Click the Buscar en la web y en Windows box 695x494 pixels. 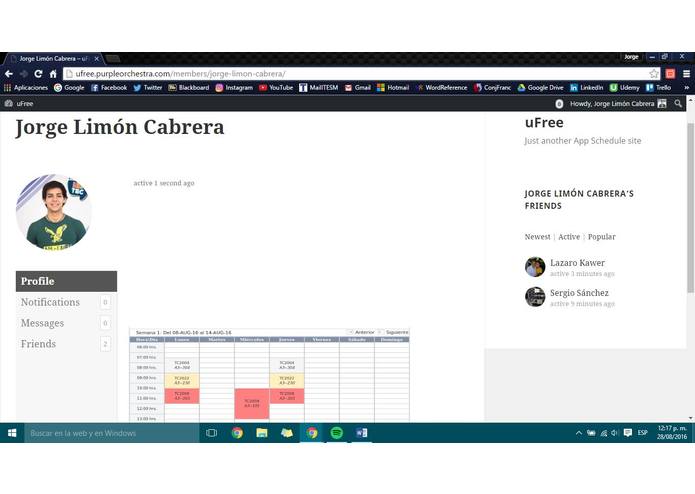[x=112, y=433]
